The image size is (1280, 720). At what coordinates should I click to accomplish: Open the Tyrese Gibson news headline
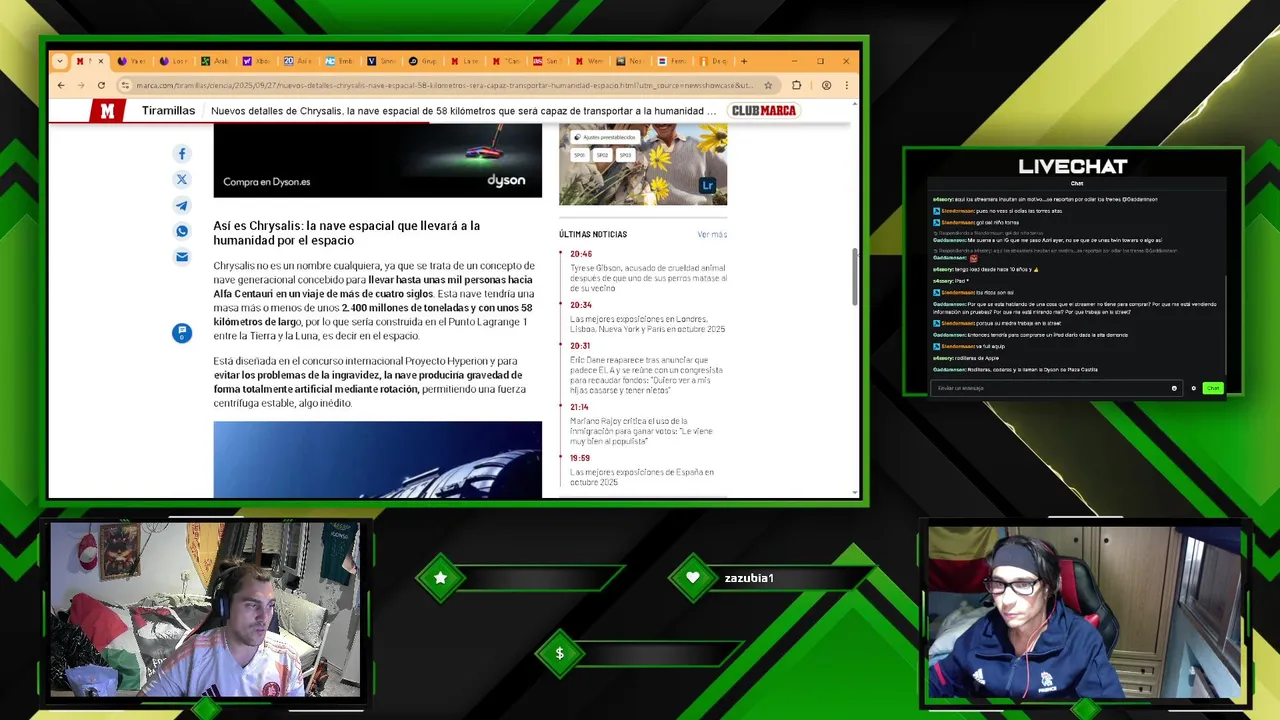click(647, 278)
